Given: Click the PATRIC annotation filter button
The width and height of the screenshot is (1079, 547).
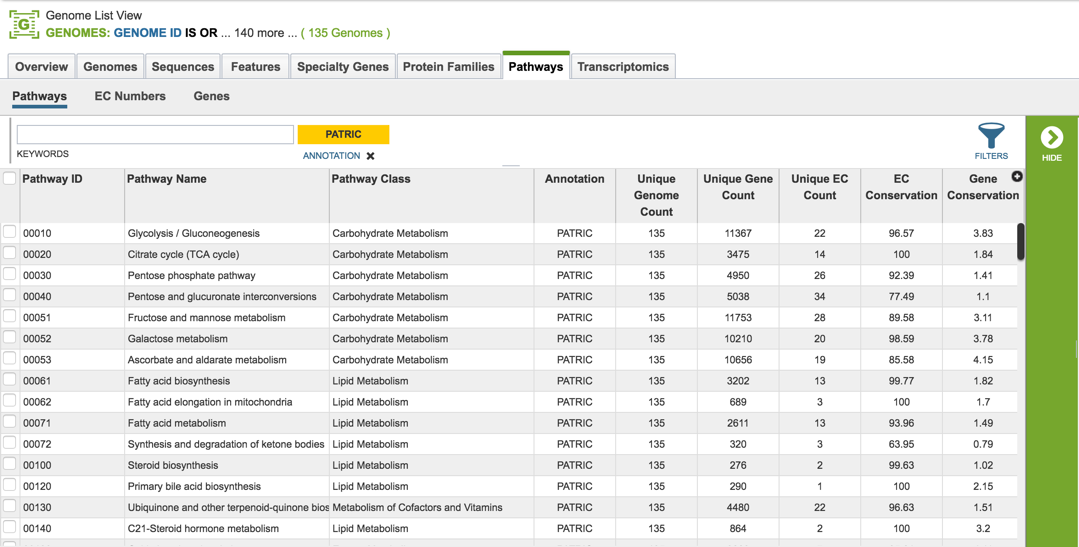Looking at the screenshot, I should [x=343, y=134].
